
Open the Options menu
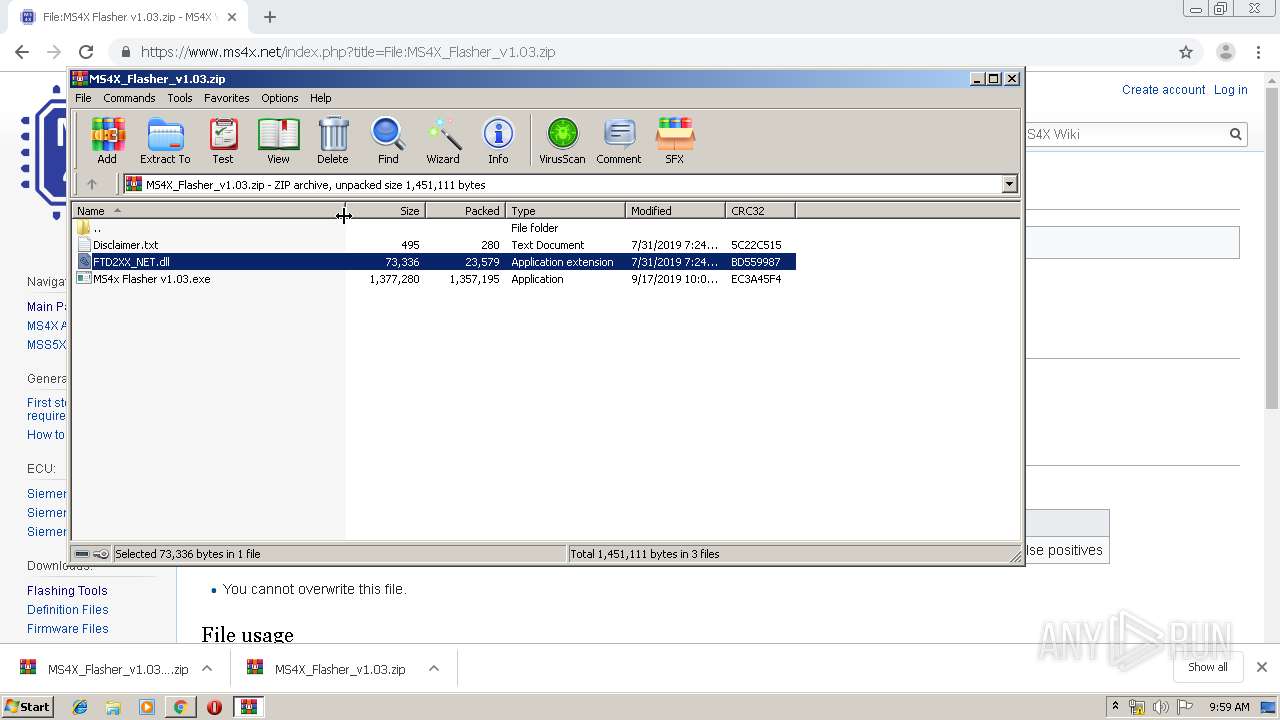pos(280,98)
